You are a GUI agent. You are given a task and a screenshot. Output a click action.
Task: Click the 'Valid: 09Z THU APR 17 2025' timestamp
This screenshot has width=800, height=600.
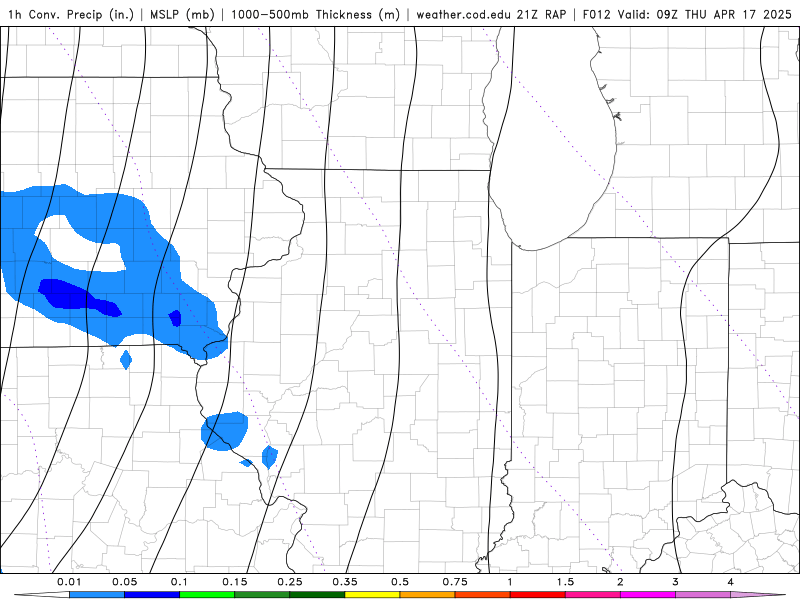[705, 14]
